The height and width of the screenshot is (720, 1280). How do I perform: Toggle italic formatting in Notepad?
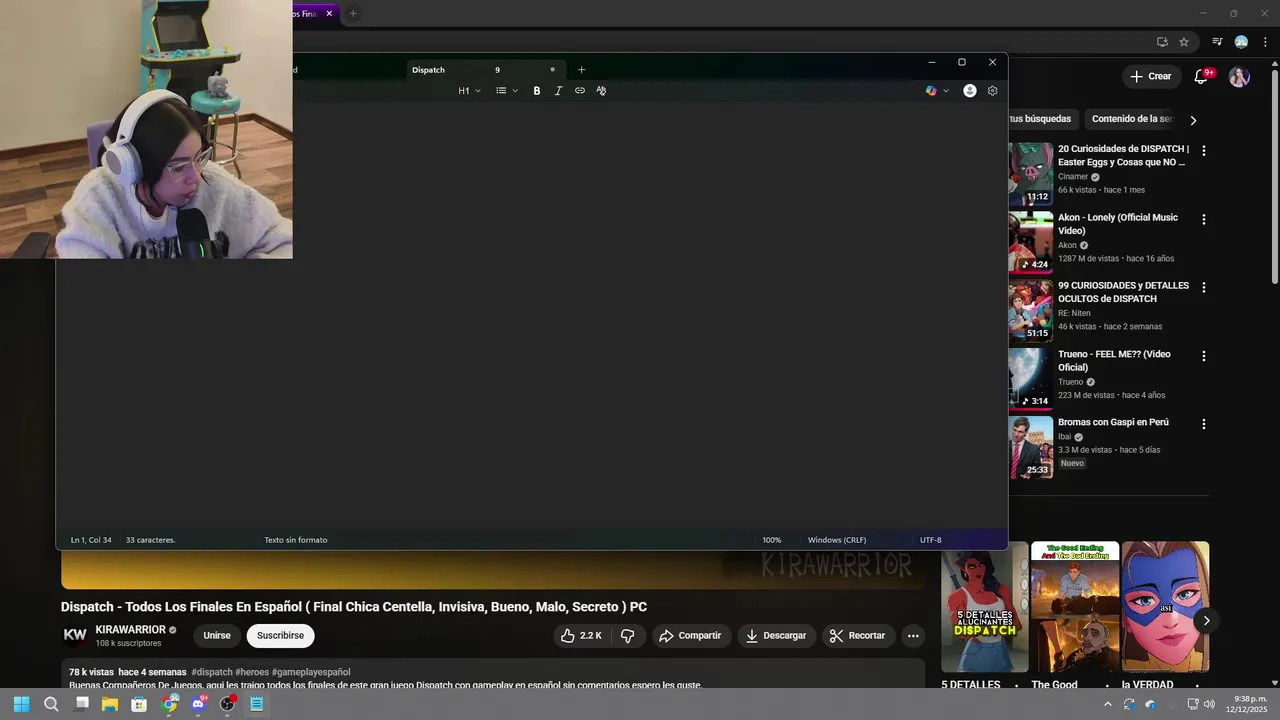tap(558, 91)
